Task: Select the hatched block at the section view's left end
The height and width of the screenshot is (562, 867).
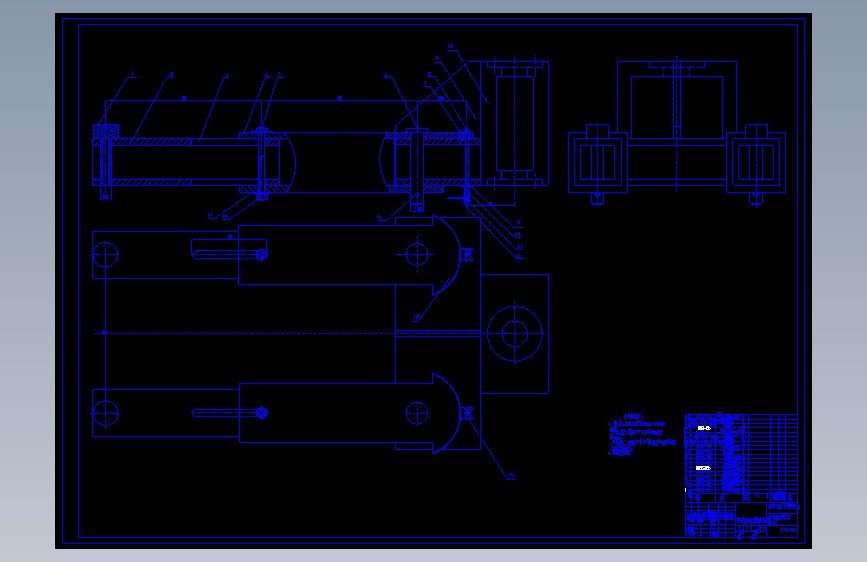Action: pos(106,132)
